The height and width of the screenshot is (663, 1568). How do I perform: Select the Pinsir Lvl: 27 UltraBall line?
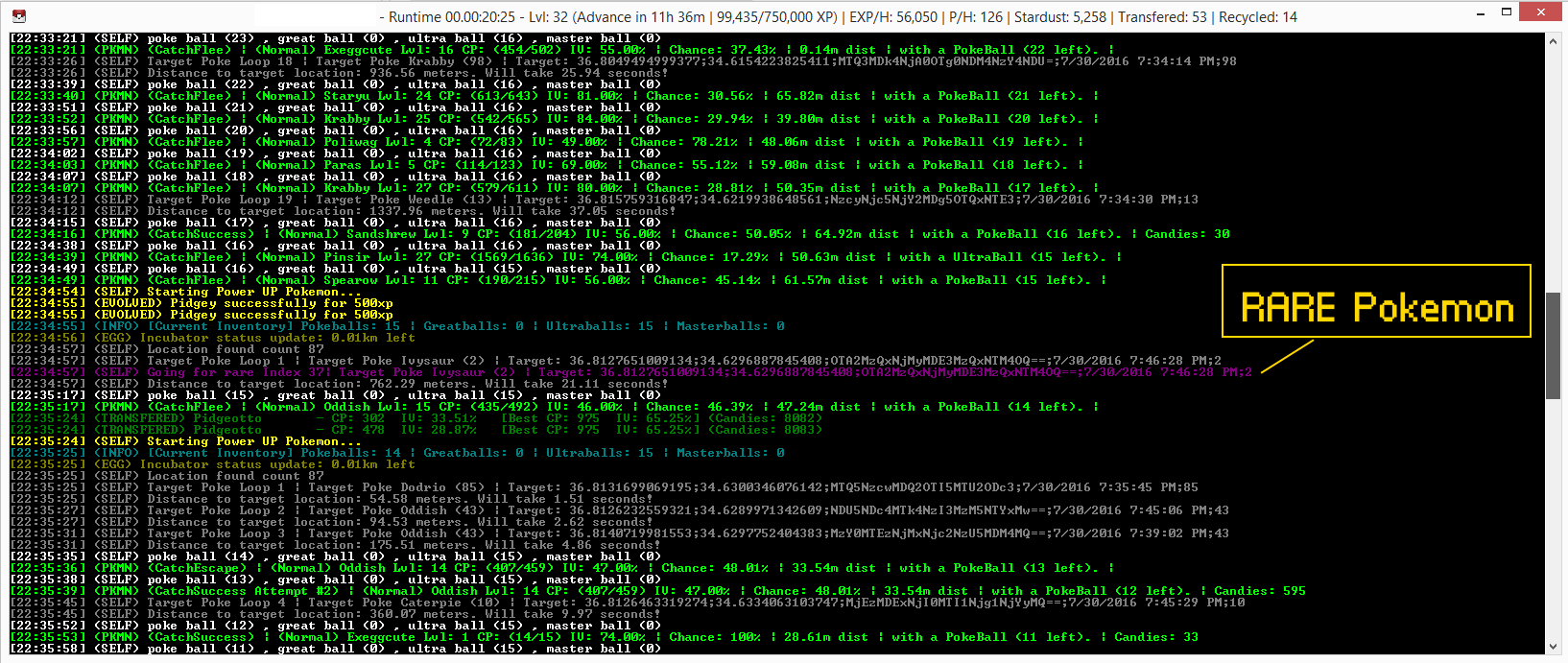click(x=566, y=257)
